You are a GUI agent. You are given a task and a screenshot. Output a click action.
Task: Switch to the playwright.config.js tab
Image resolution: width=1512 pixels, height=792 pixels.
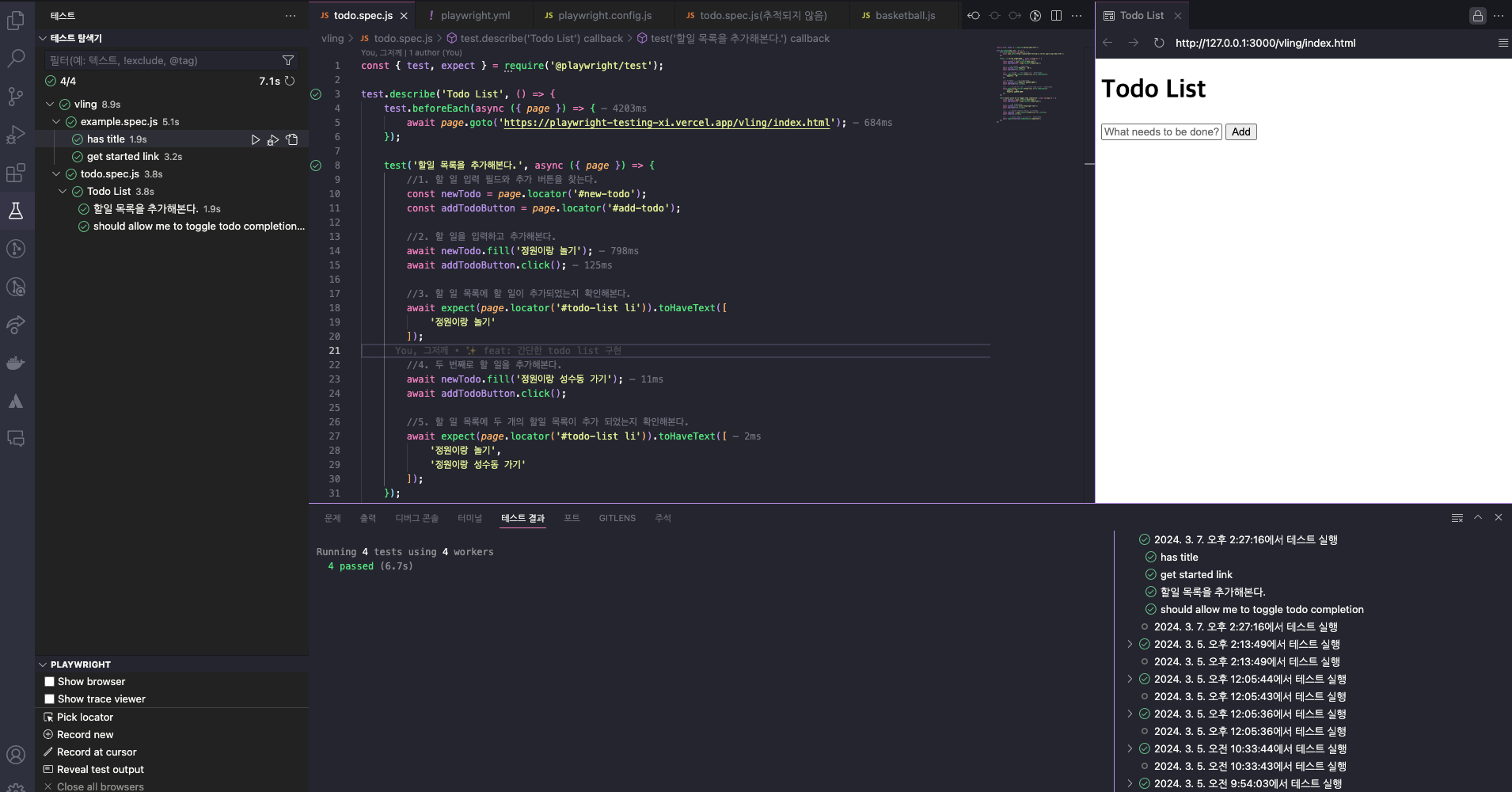point(605,16)
